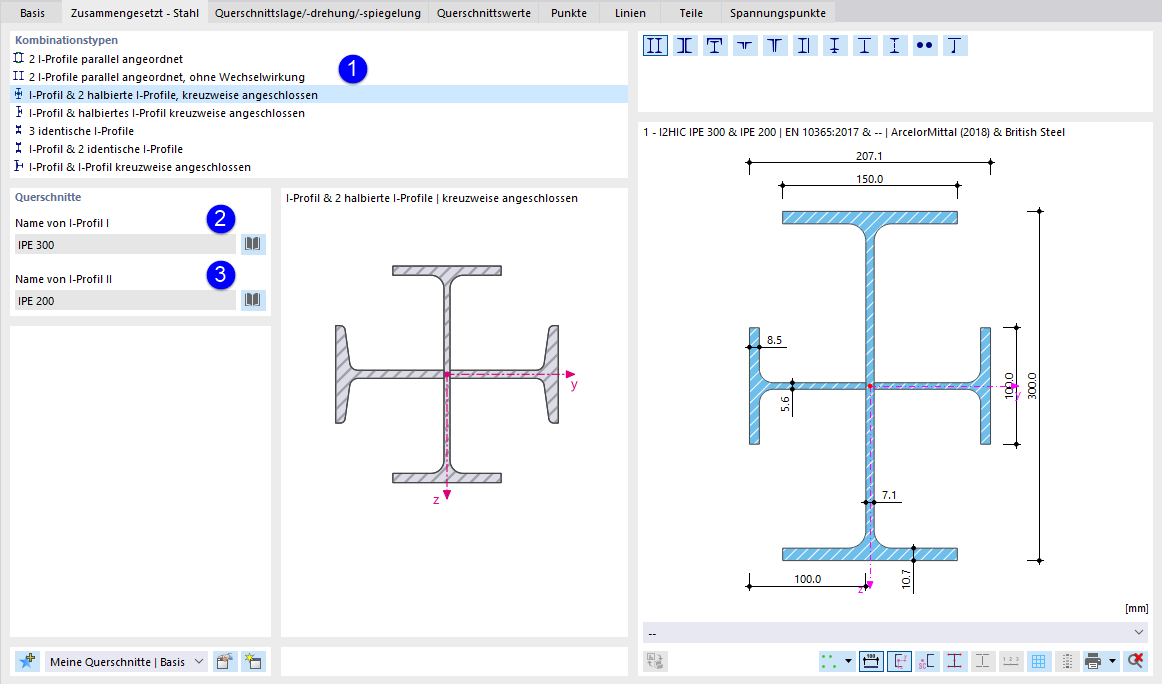Add section to favorites with star-plus icon
Viewport: 1162px width, 684px height.
click(27, 661)
